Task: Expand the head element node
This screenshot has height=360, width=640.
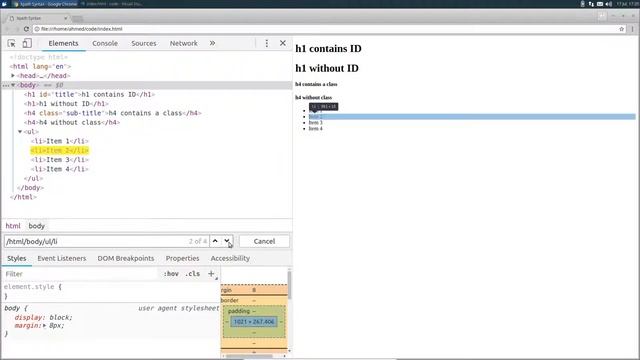Action: [13, 76]
